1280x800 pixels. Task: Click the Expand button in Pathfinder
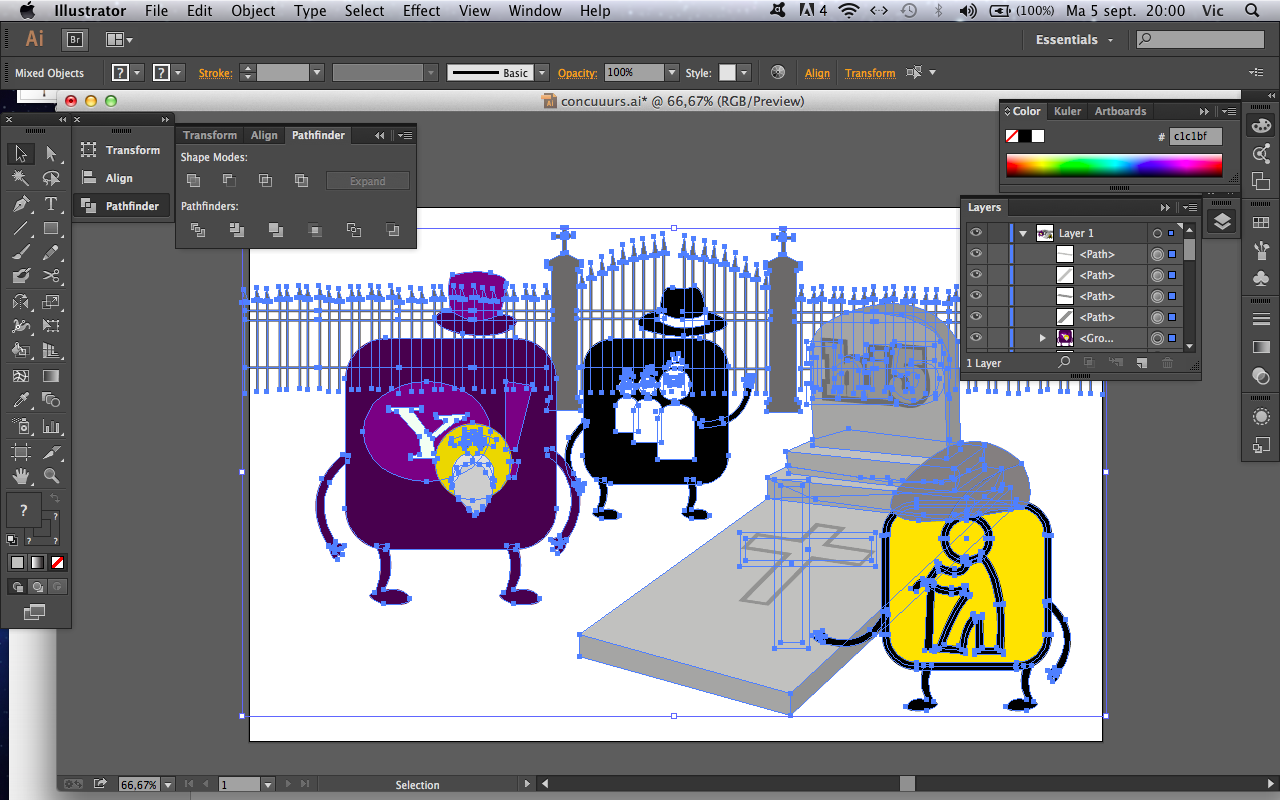367,181
